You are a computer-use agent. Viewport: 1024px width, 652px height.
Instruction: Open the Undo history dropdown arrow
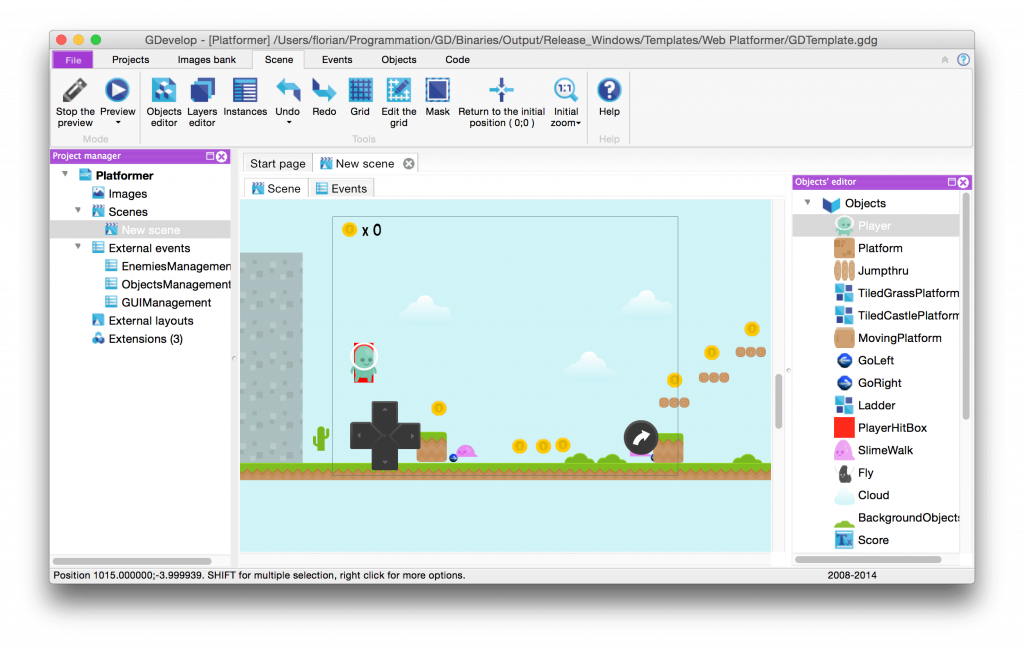click(x=288, y=124)
